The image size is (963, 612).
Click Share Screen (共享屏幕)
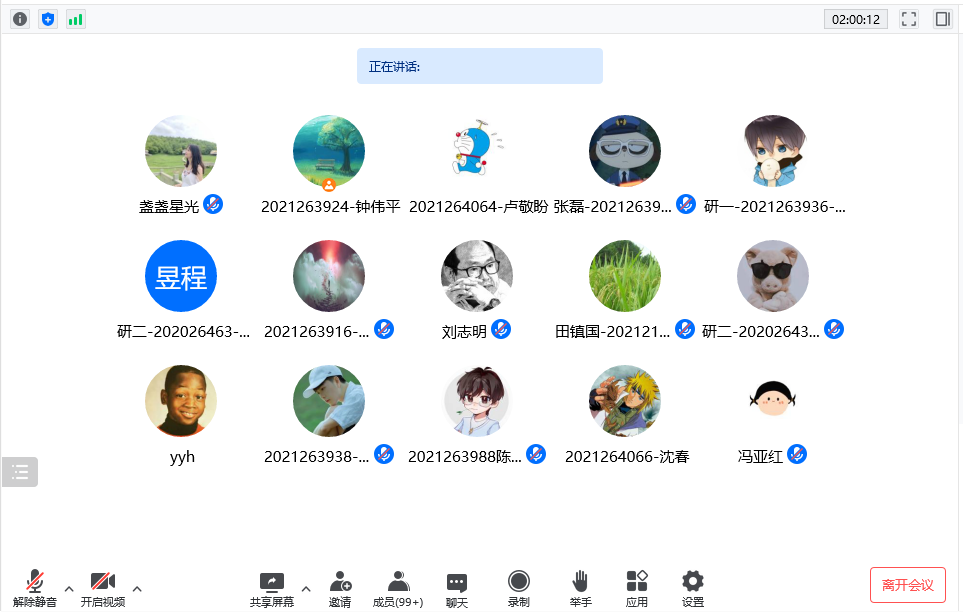272,588
